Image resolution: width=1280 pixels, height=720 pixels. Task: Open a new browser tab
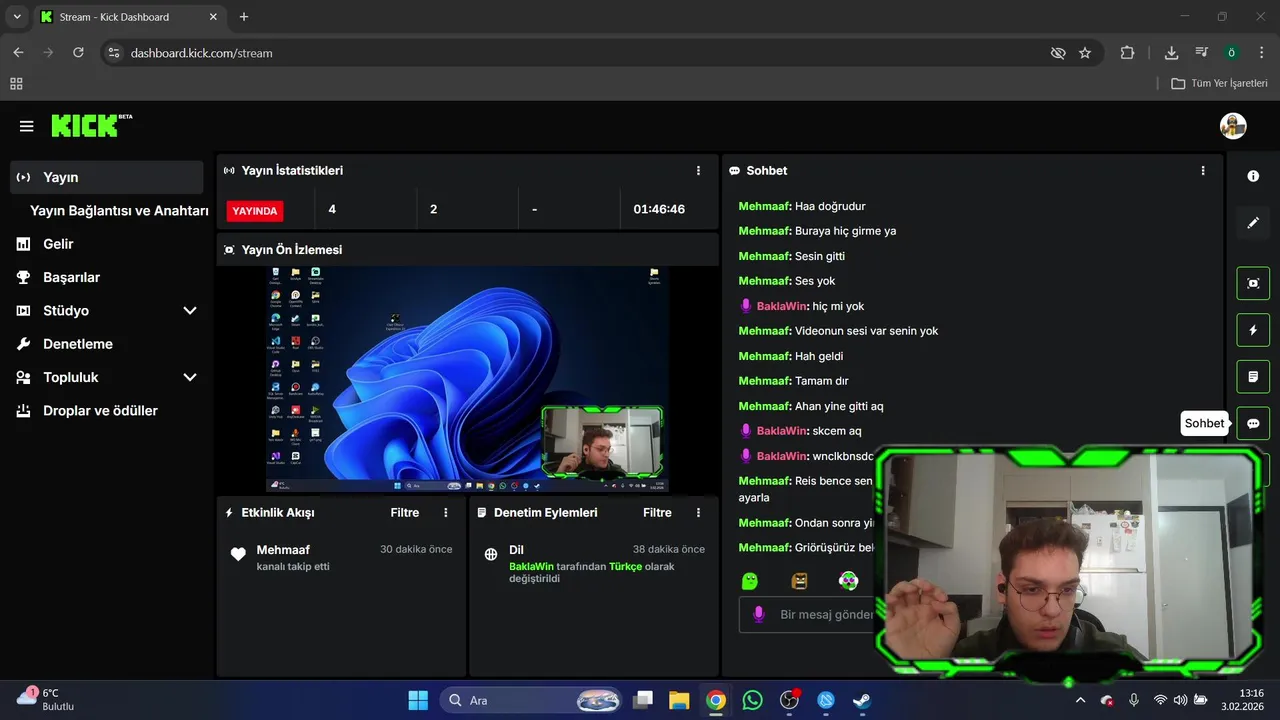point(244,17)
